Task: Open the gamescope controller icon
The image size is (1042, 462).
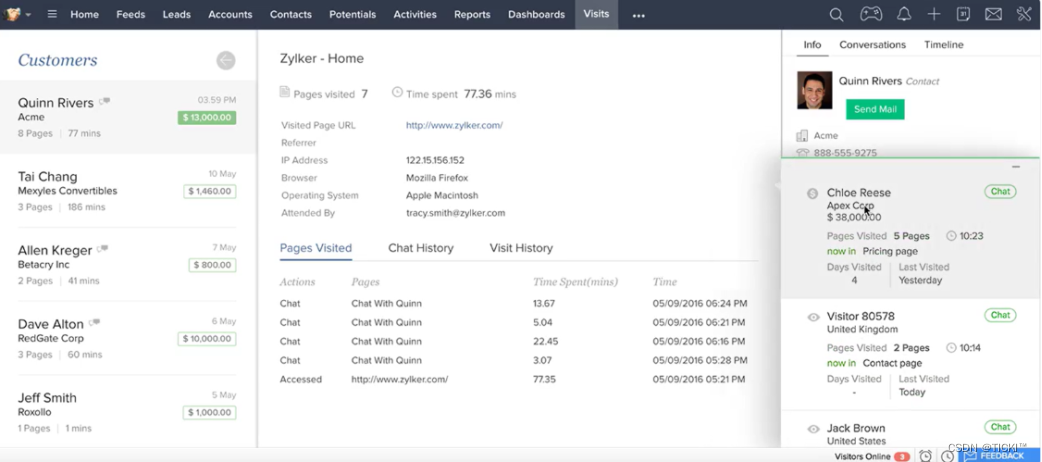Action: (871, 14)
